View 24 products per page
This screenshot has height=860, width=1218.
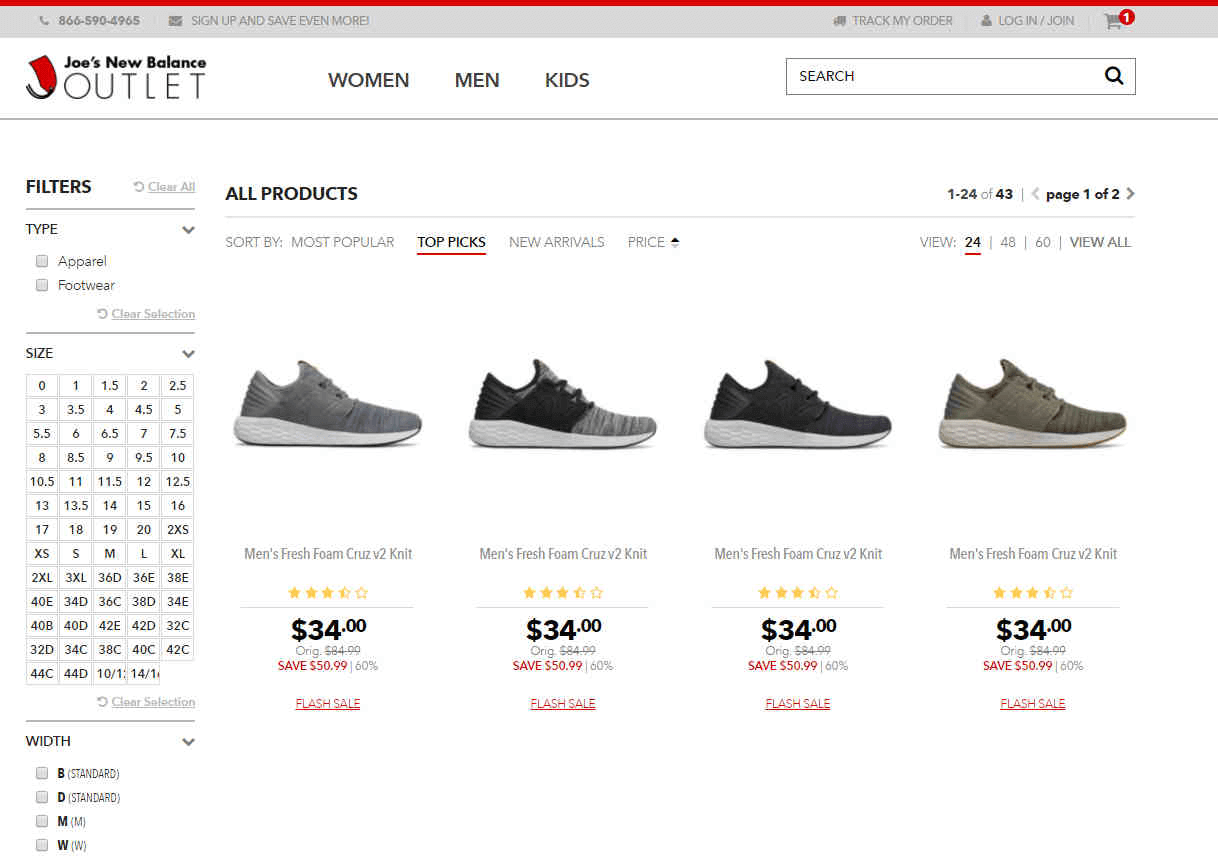tap(973, 242)
